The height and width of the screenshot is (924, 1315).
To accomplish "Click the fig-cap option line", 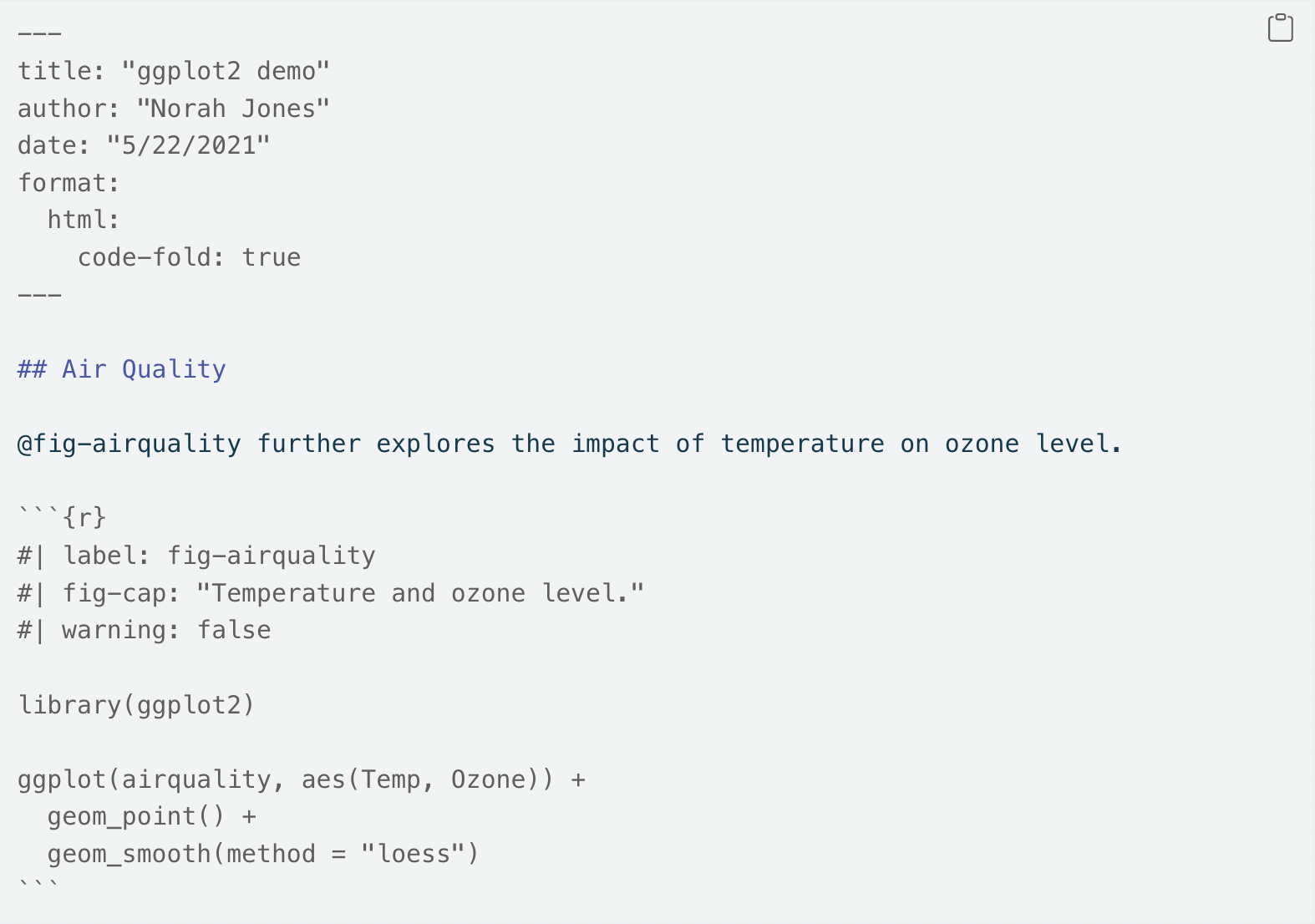I will point(331,593).
